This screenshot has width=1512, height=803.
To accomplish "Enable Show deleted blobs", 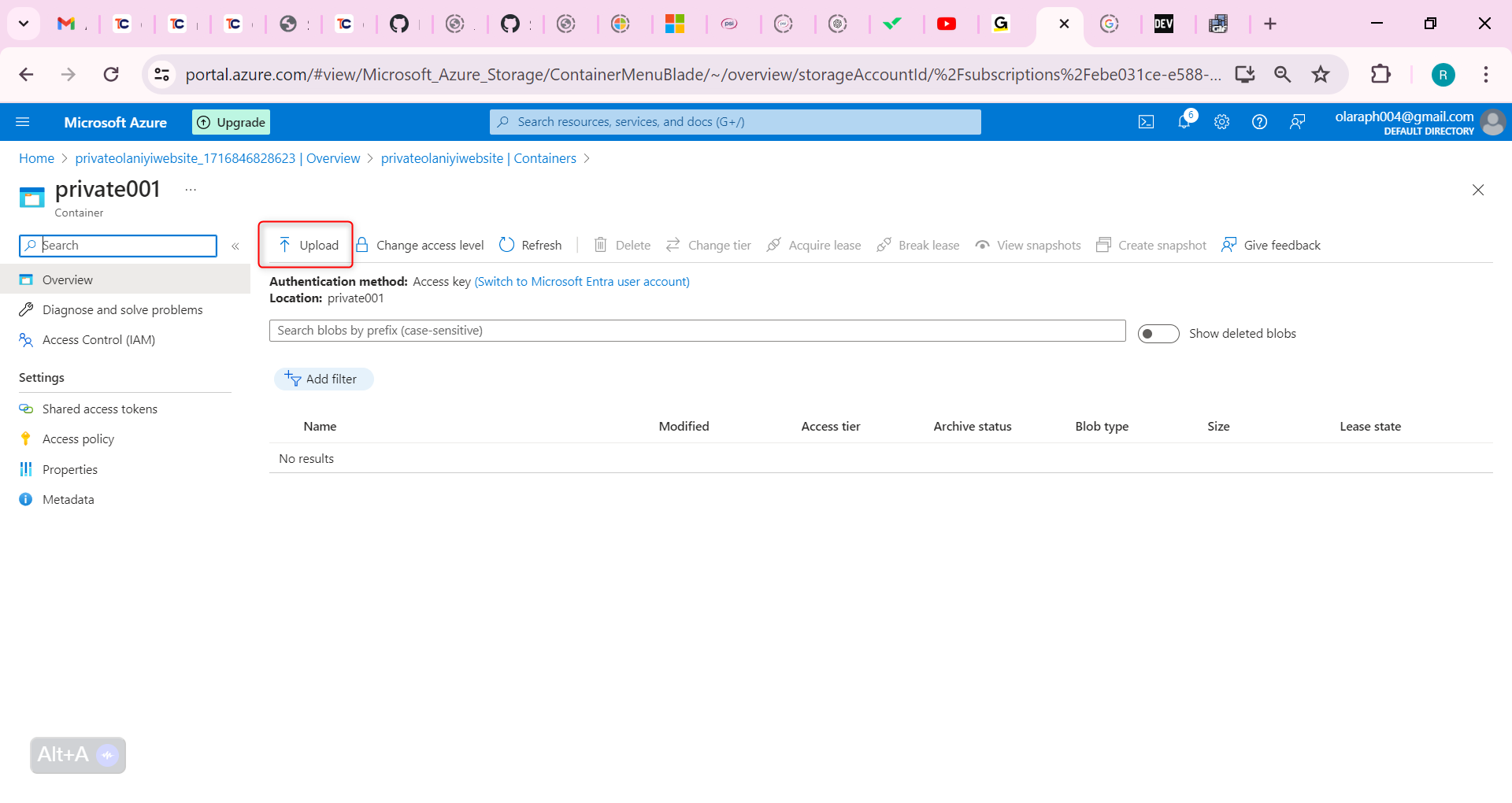I will [1158, 333].
